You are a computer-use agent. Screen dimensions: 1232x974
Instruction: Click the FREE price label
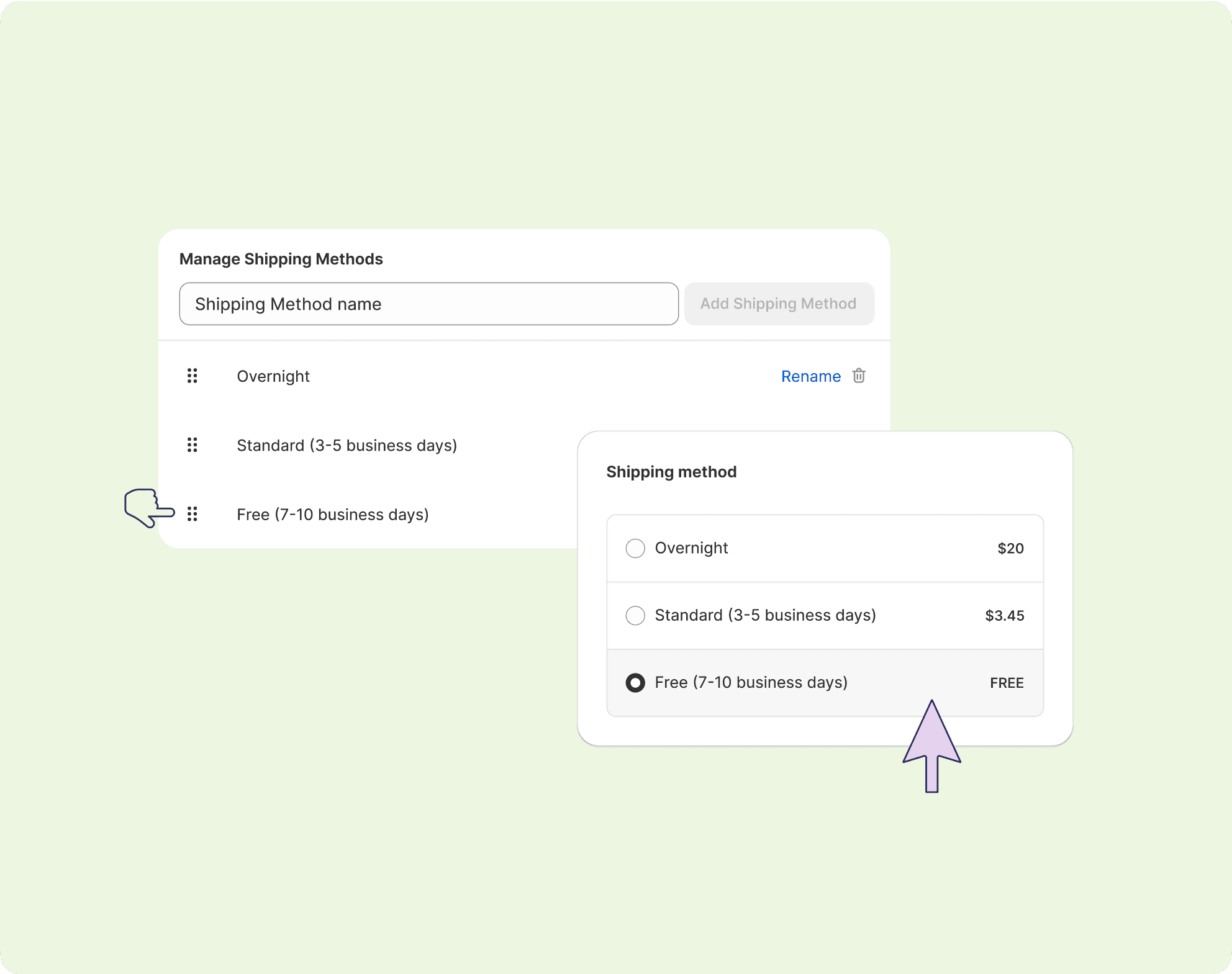tap(1007, 683)
